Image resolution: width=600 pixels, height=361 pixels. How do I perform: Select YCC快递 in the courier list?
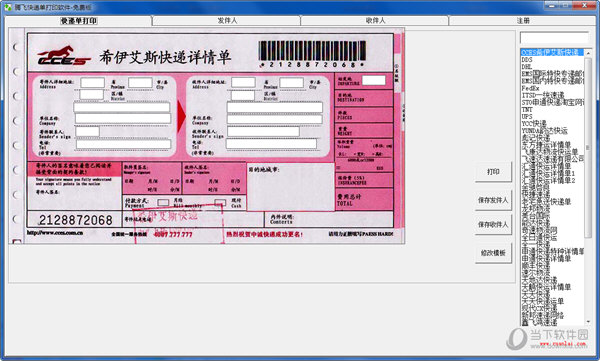[x=552, y=124]
